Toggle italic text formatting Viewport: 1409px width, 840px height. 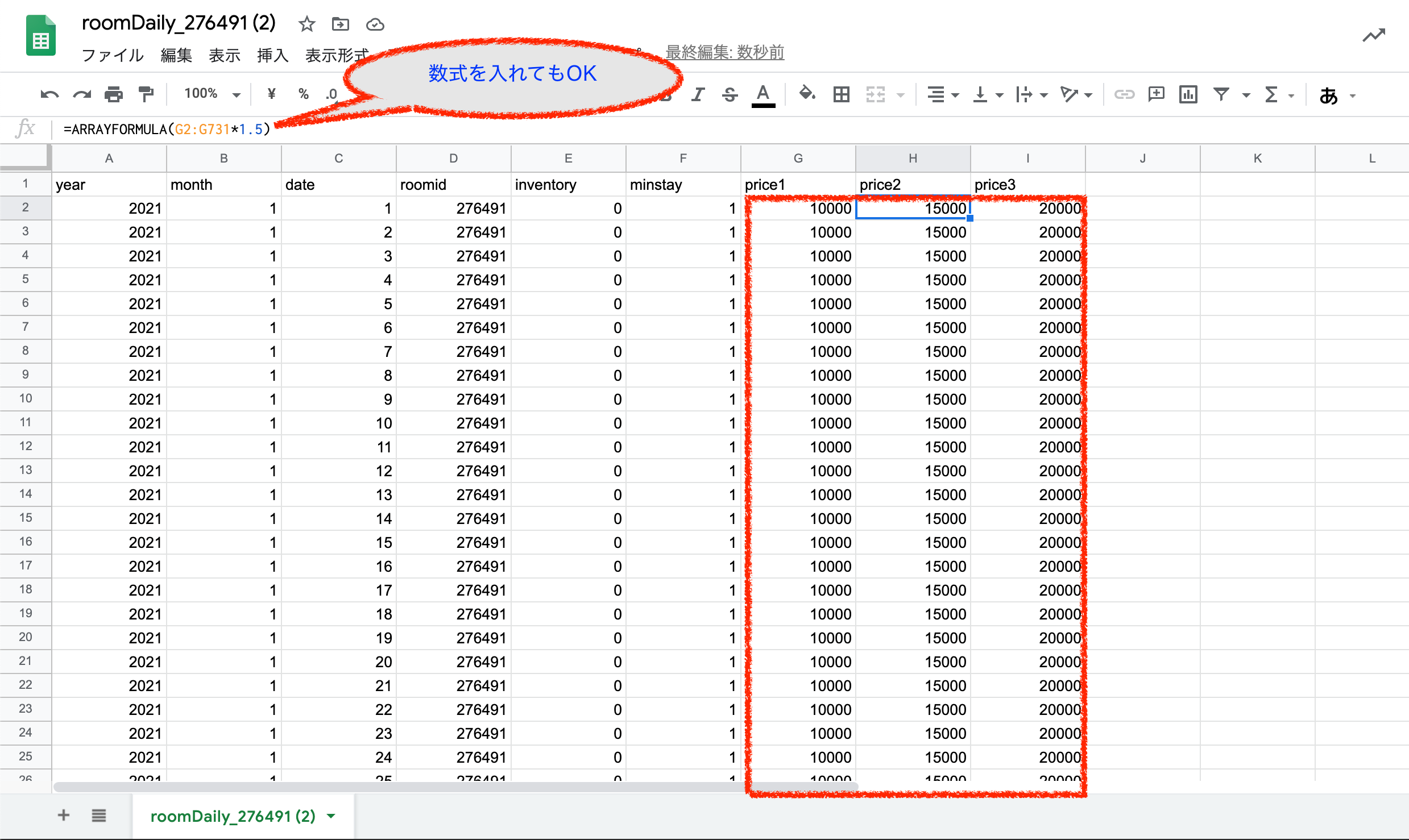(698, 94)
